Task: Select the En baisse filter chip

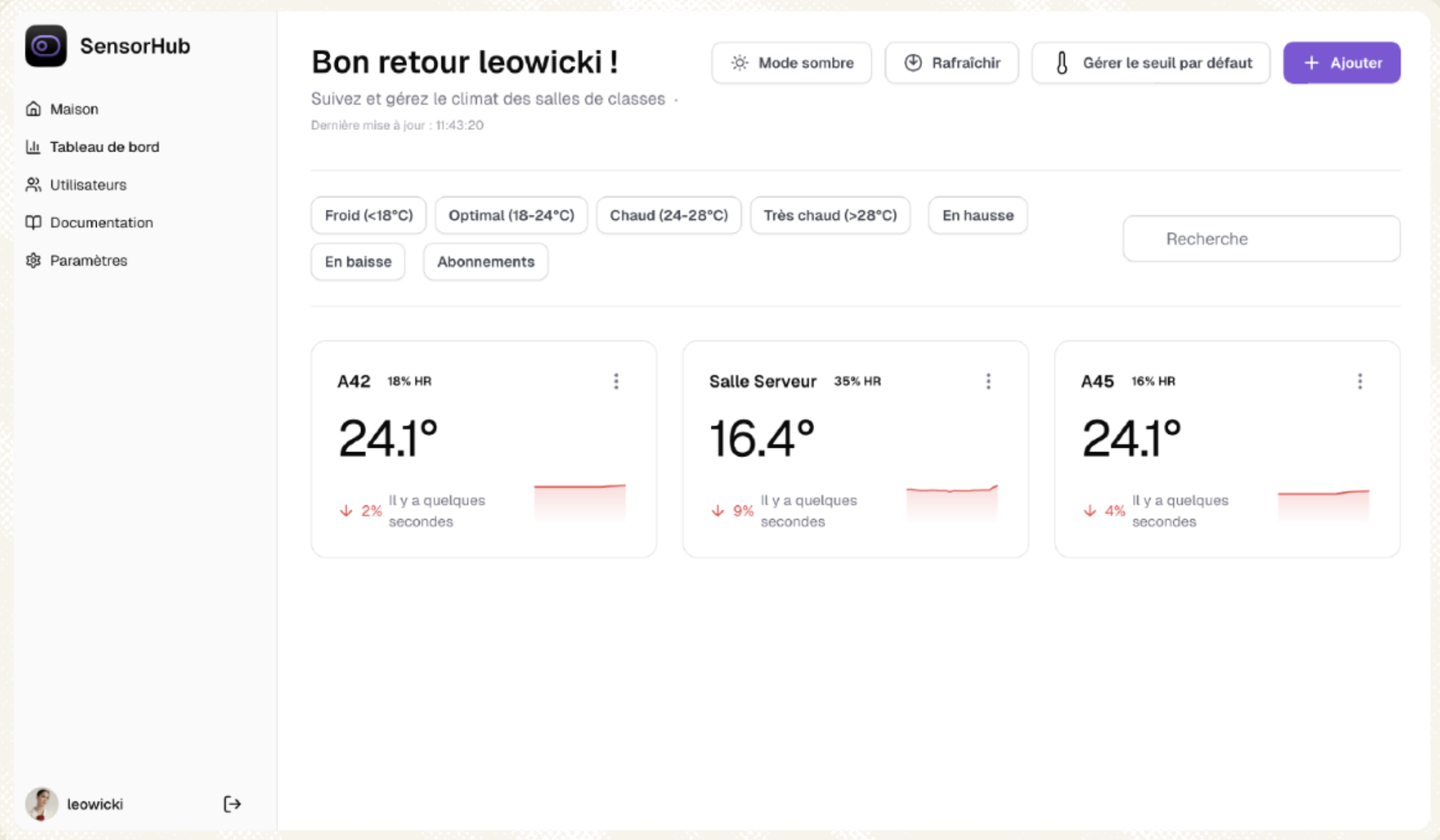Action: [x=358, y=262]
